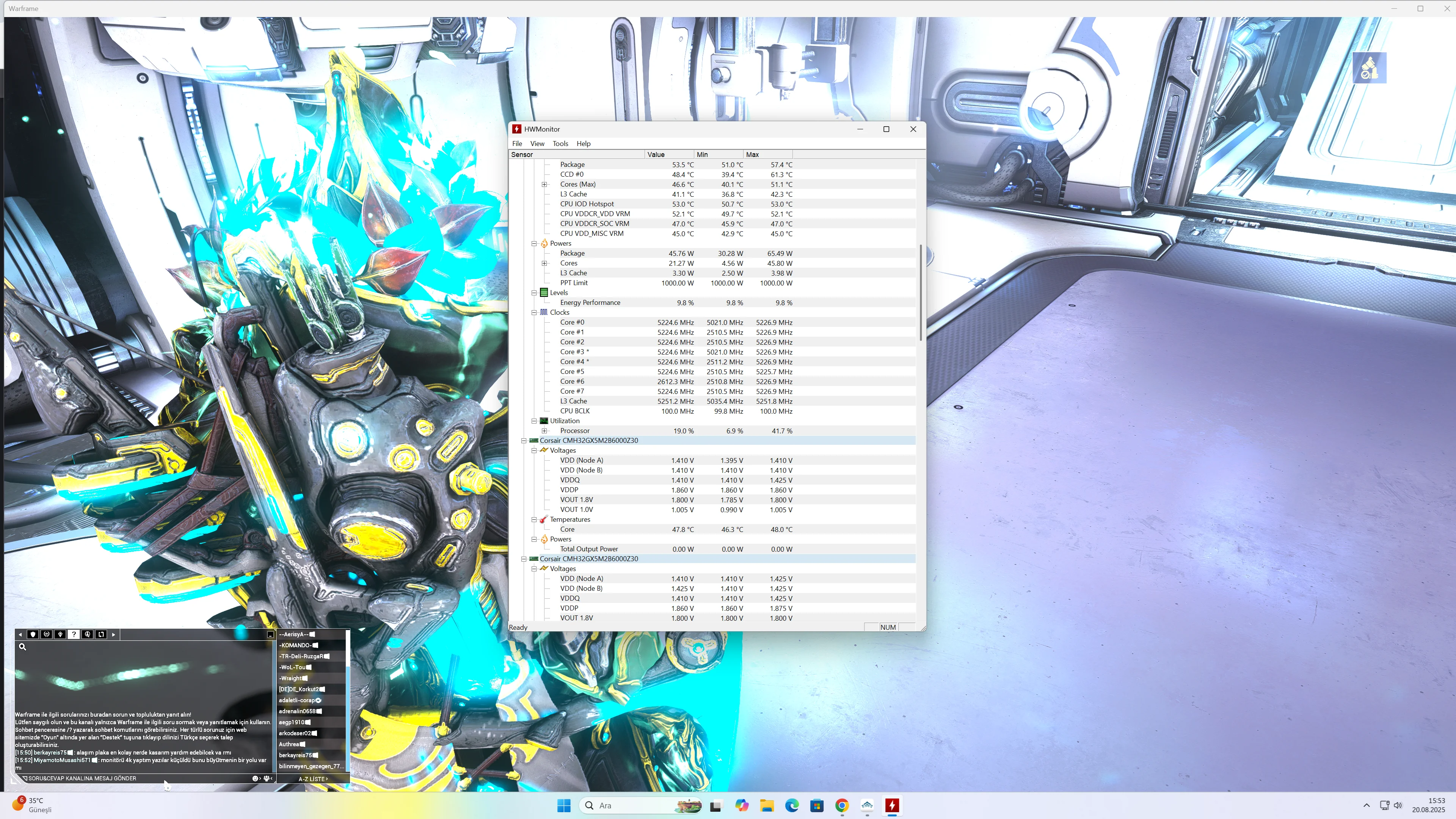The height and width of the screenshot is (819, 1456).
Task: Toggle the chat player list icon
Action: [x=267, y=779]
